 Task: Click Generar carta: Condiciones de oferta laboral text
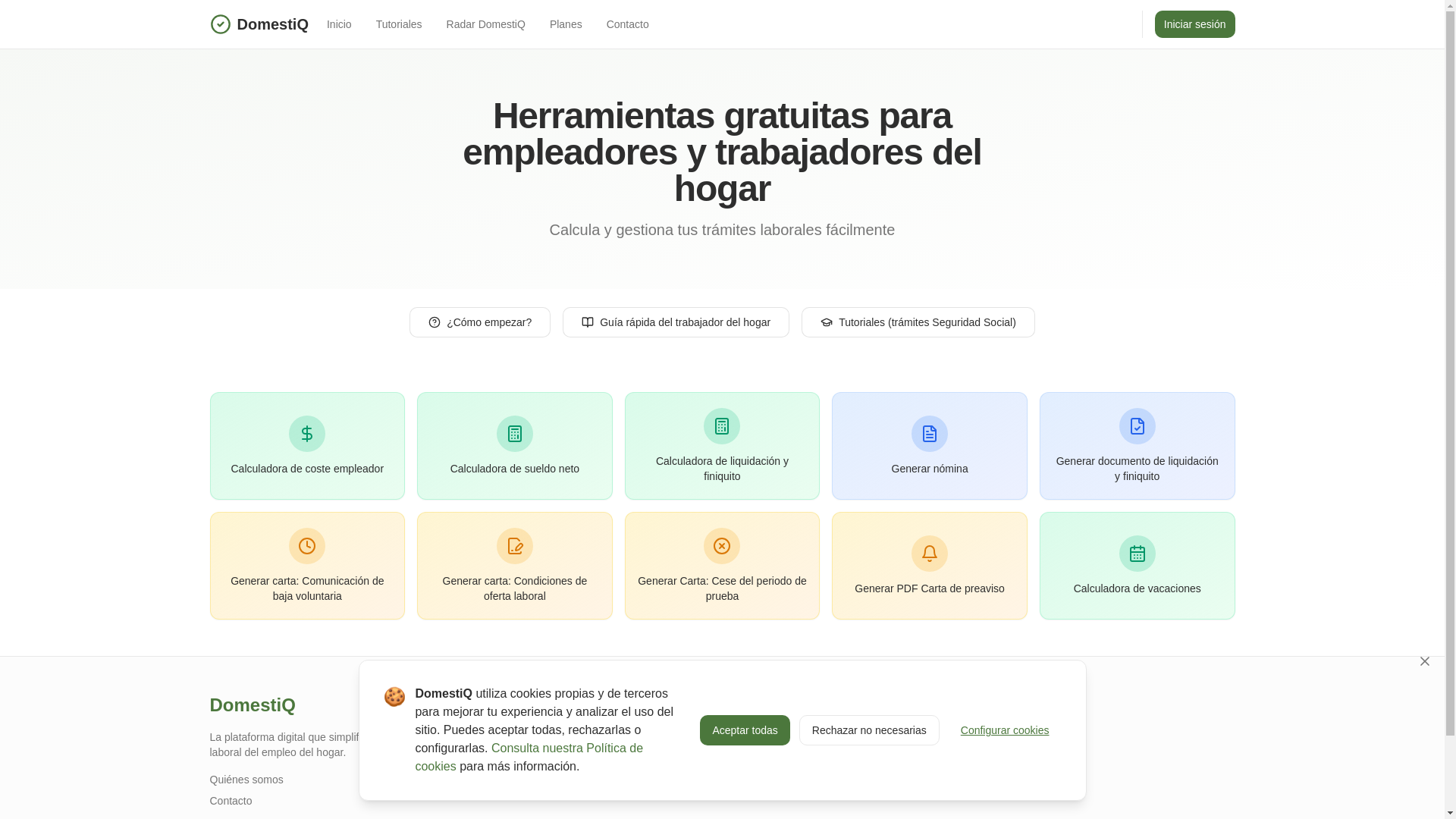pos(515,588)
